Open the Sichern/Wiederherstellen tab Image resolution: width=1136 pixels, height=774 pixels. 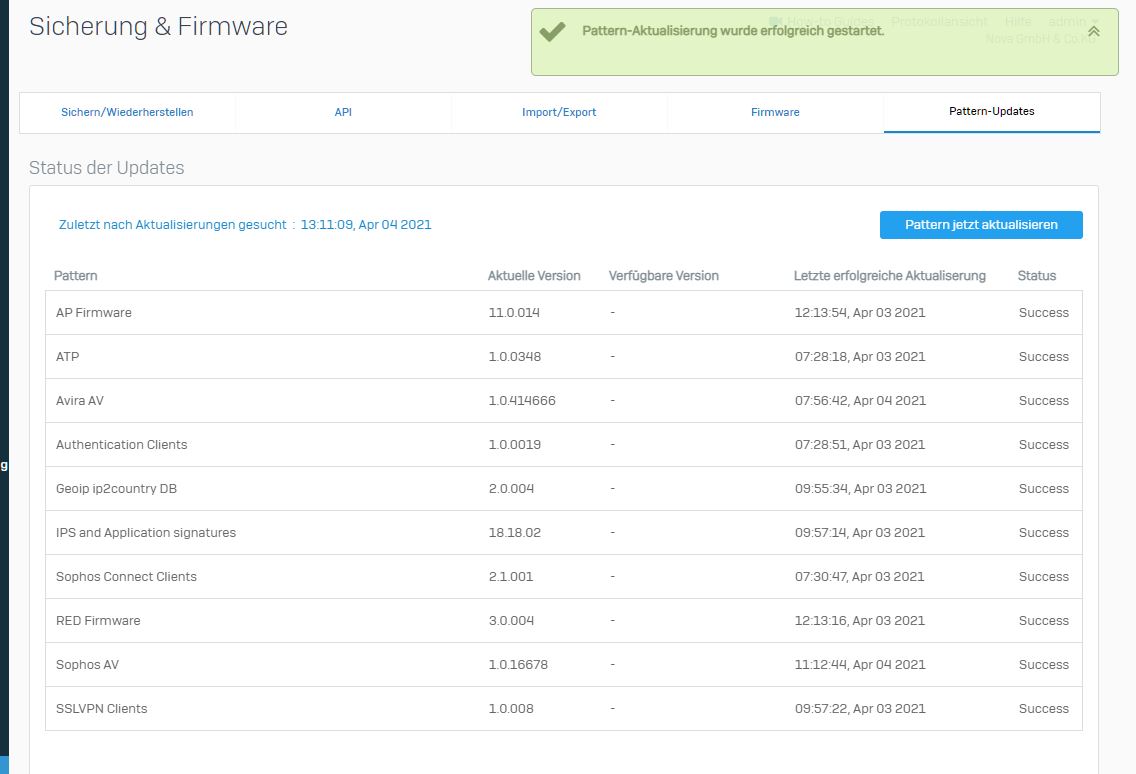click(127, 112)
